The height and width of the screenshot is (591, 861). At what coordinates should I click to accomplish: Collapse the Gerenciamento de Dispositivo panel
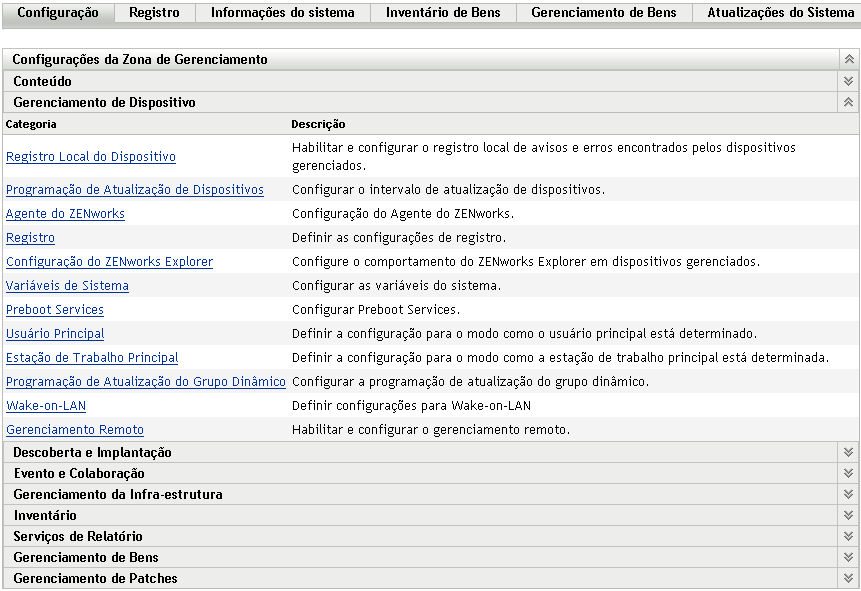click(x=848, y=102)
